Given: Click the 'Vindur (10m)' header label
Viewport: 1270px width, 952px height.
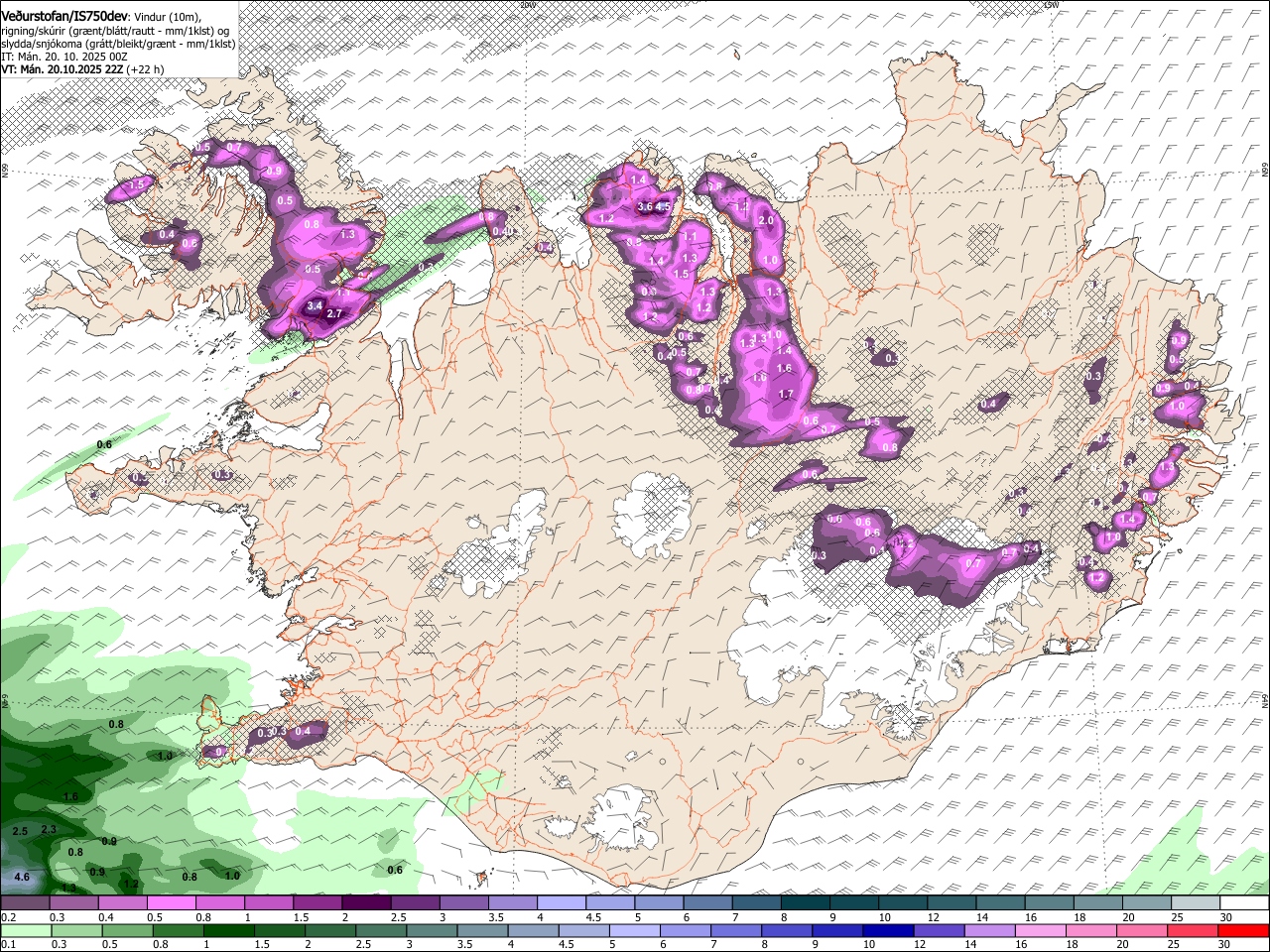Looking at the screenshot, I should point(167,17).
